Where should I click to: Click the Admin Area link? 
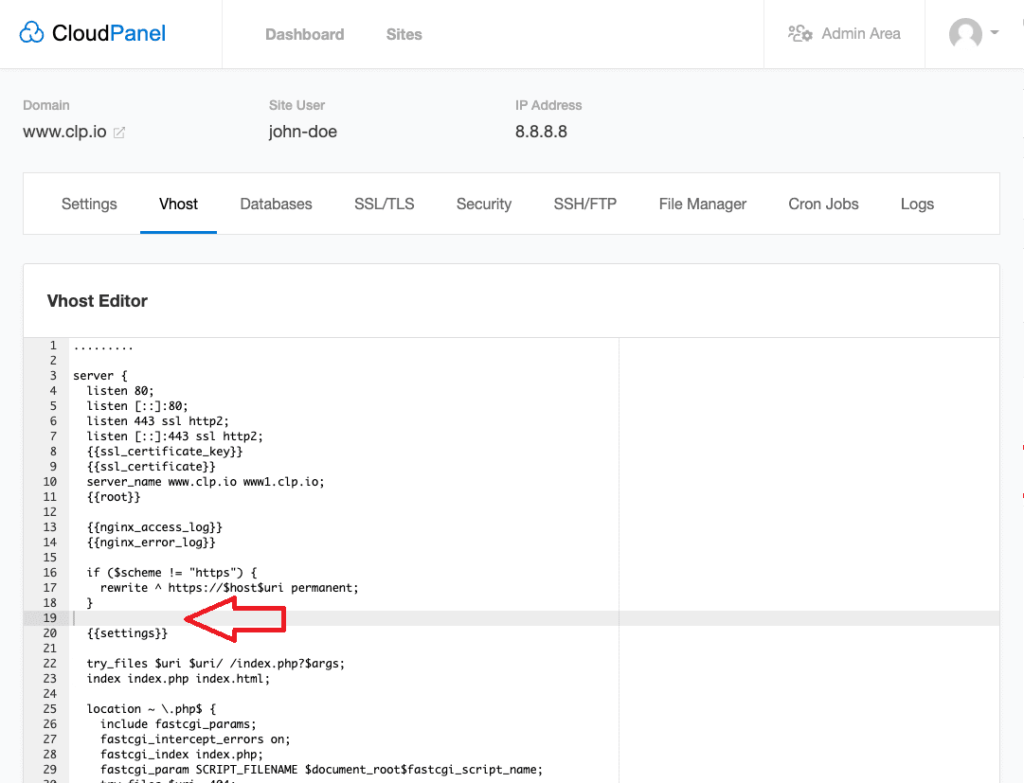[x=860, y=34]
